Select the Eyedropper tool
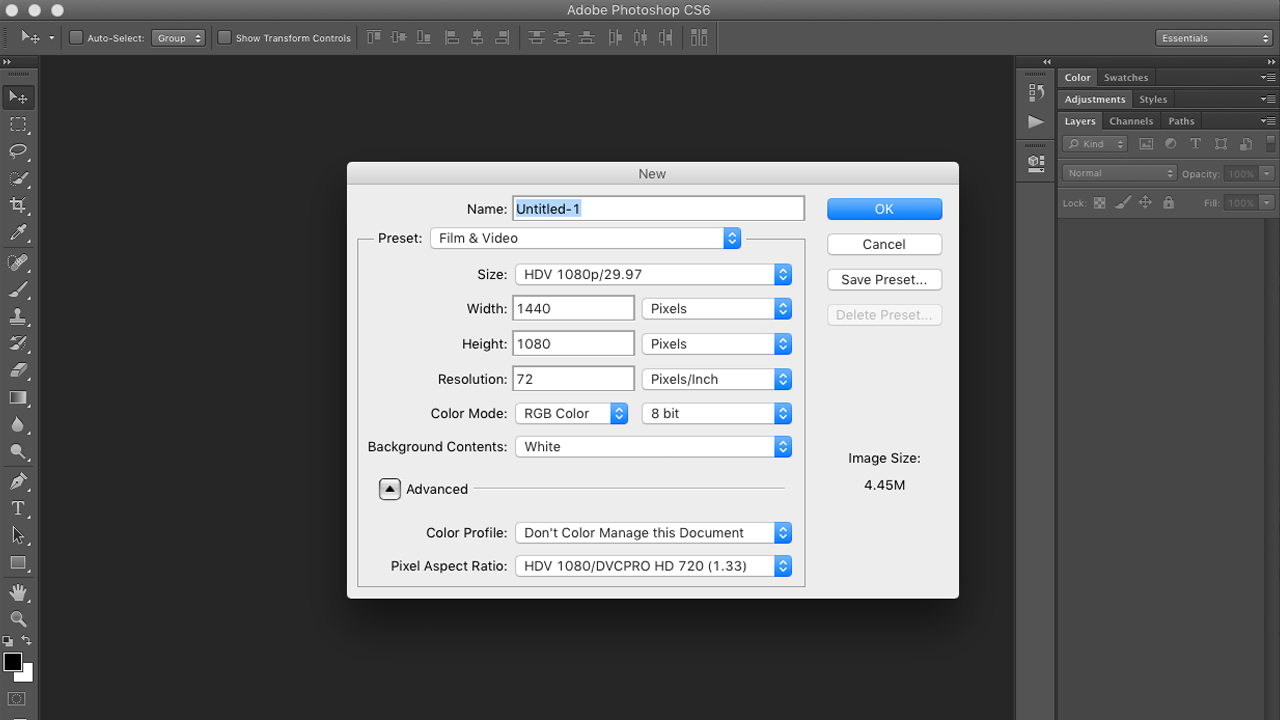 click(x=18, y=233)
